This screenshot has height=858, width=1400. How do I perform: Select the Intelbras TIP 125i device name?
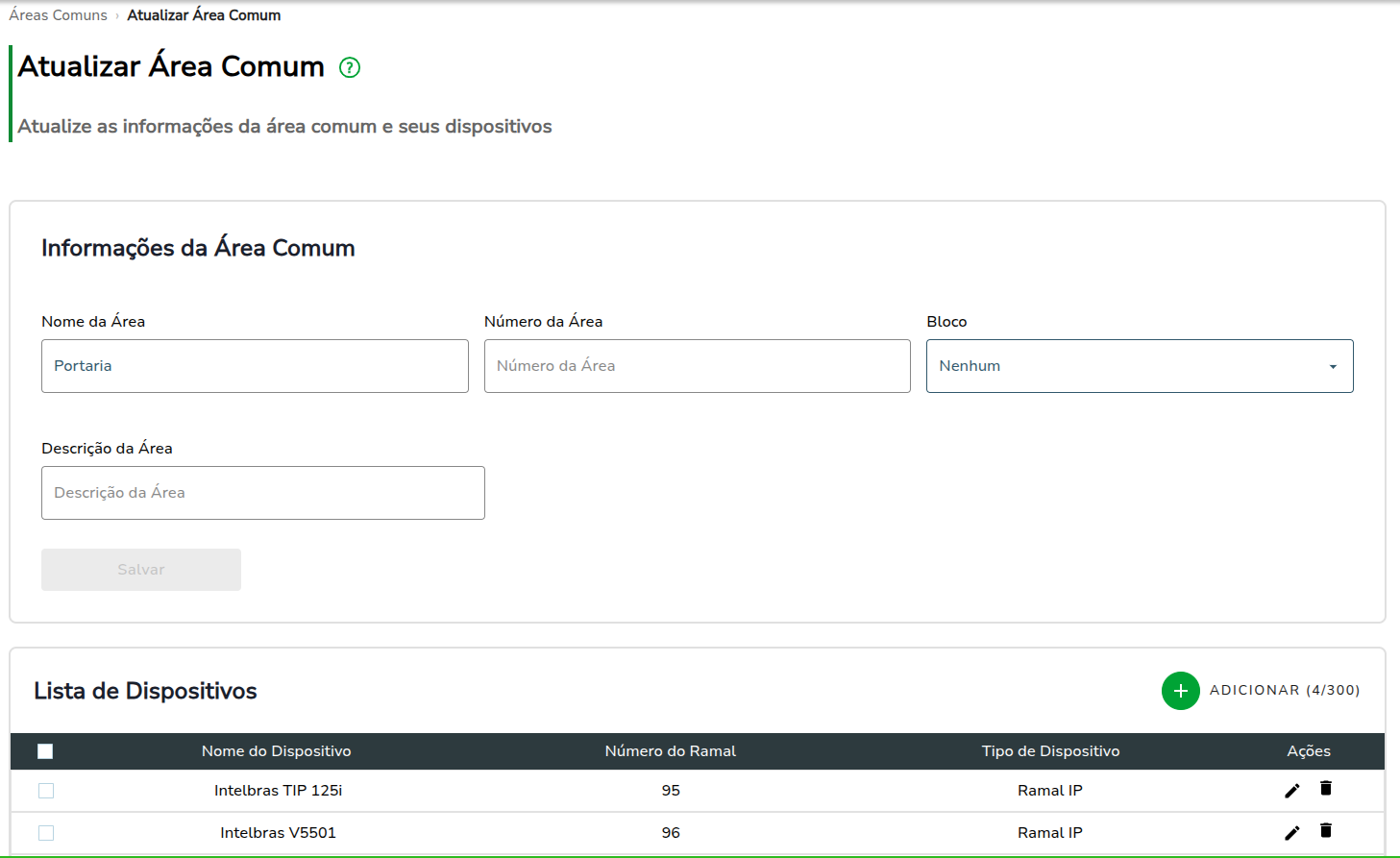(279, 791)
